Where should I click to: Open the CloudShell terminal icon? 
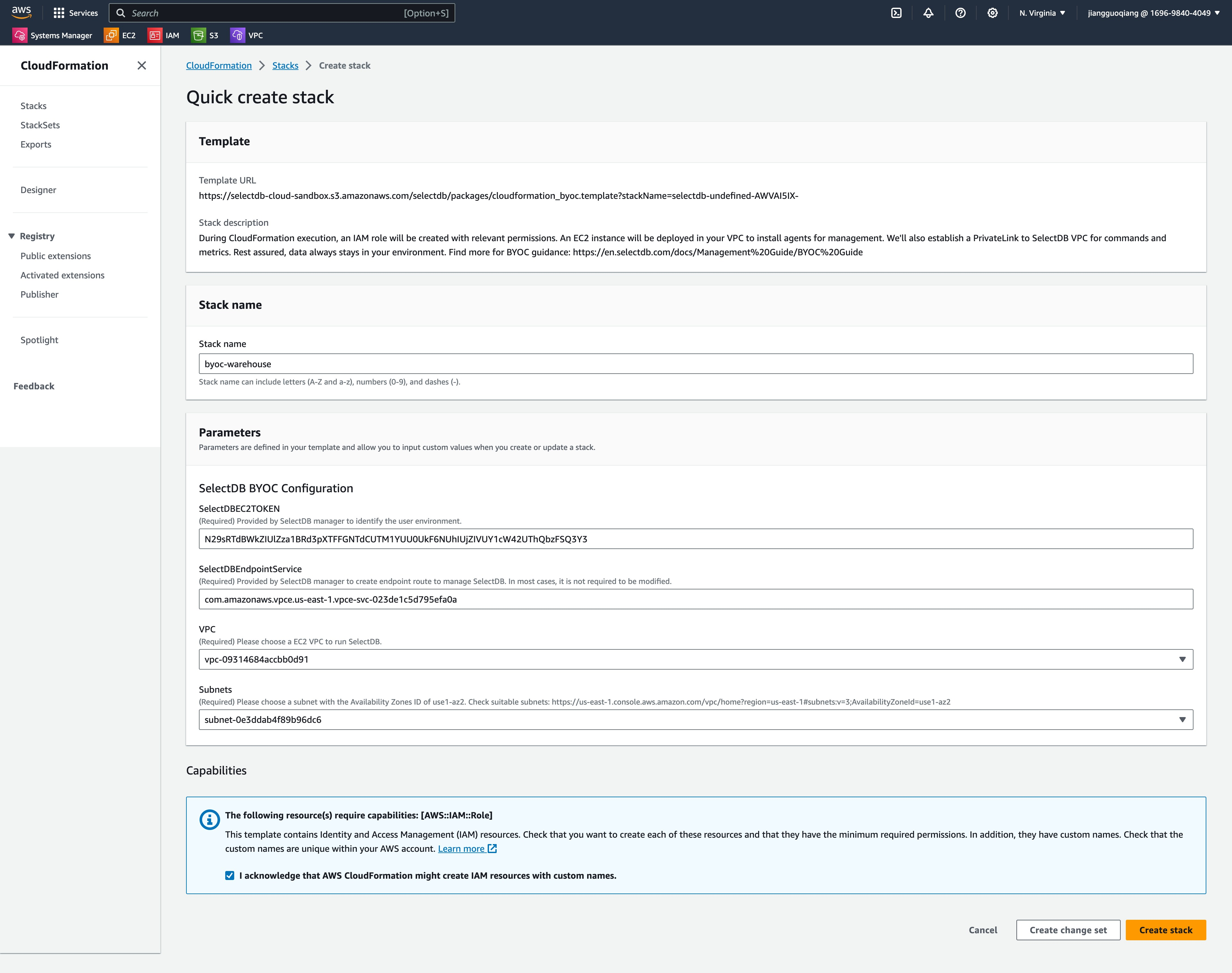click(x=896, y=13)
